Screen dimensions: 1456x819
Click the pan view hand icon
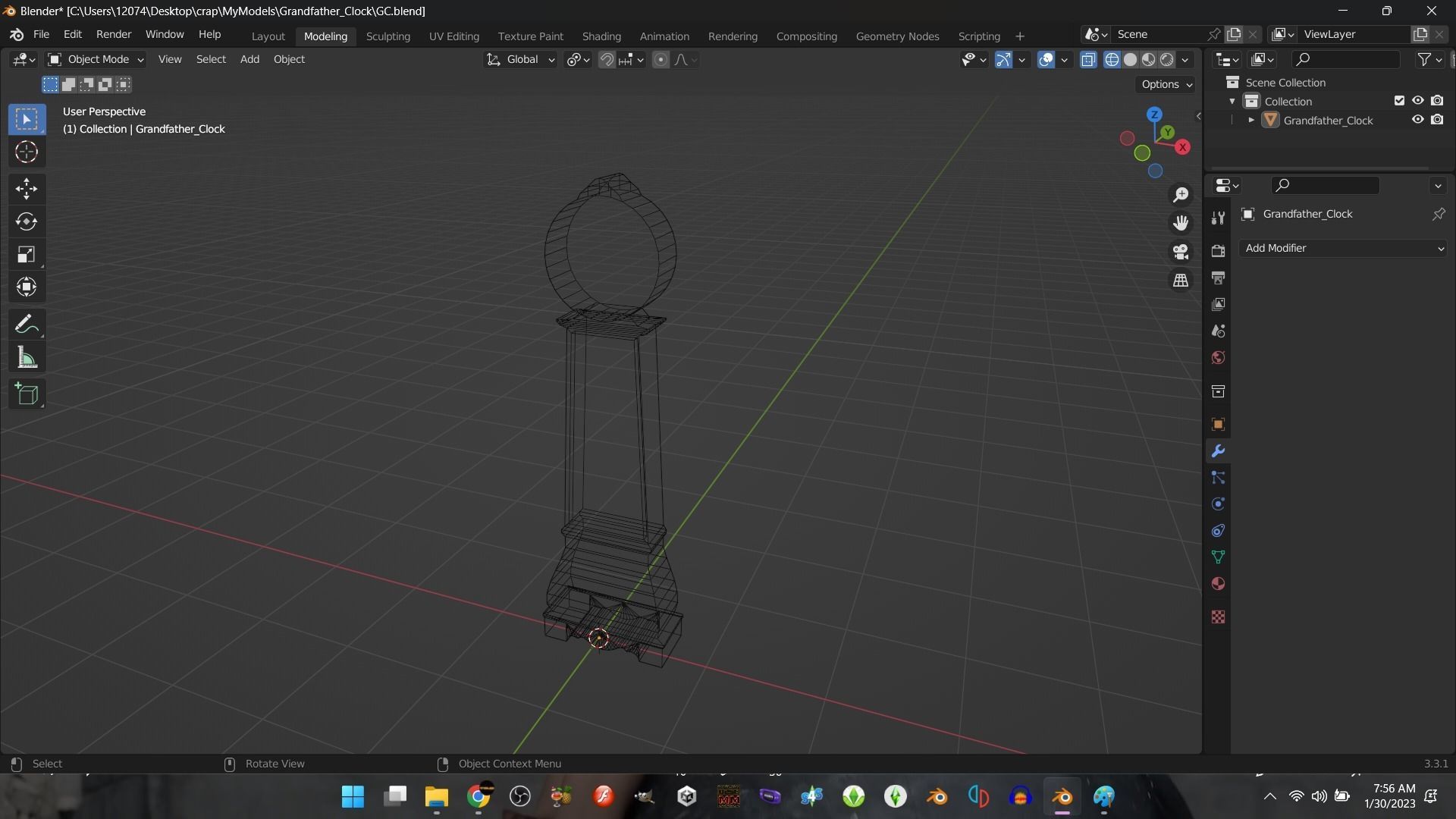(x=1181, y=223)
